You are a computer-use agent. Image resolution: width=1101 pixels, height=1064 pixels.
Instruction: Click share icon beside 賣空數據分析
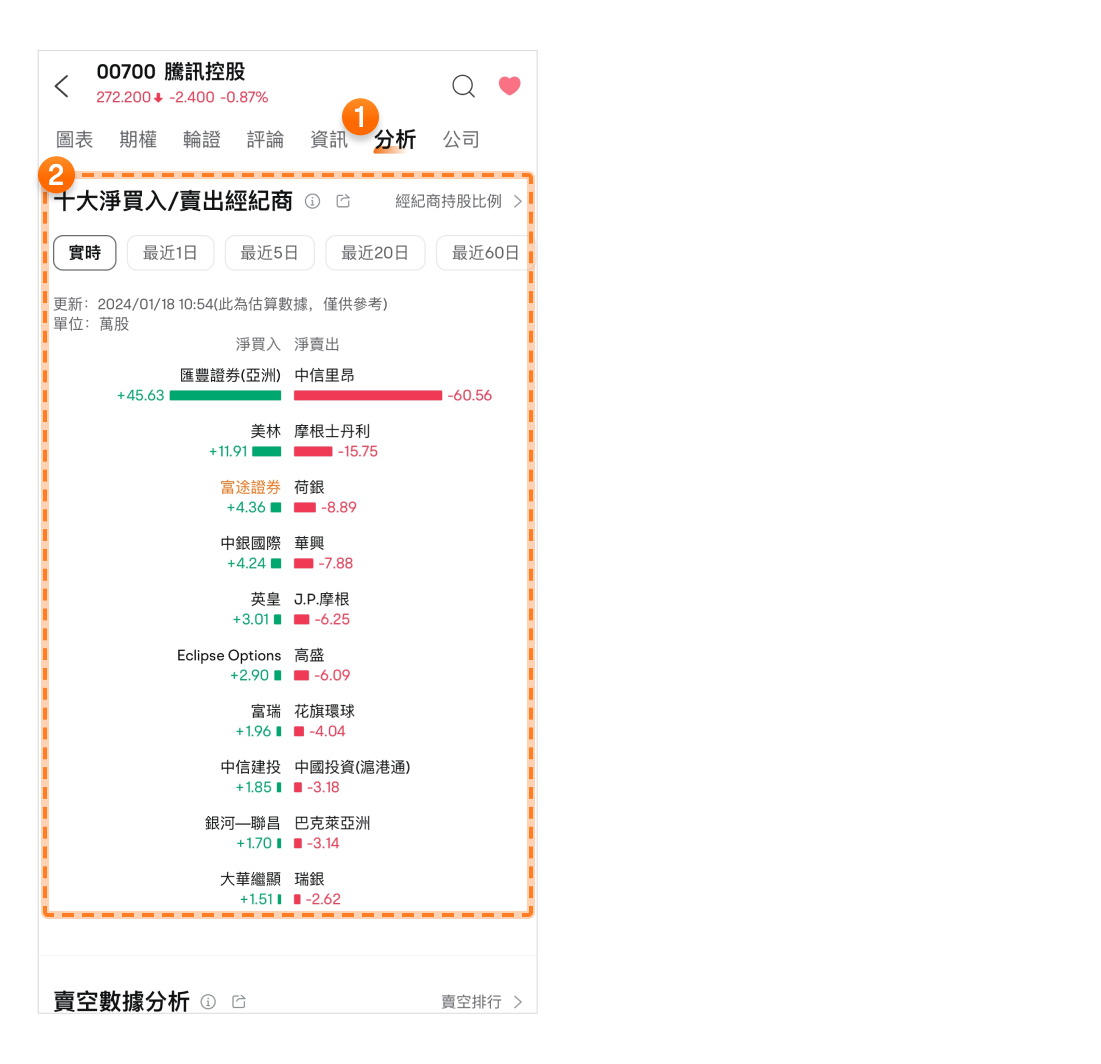239,1001
